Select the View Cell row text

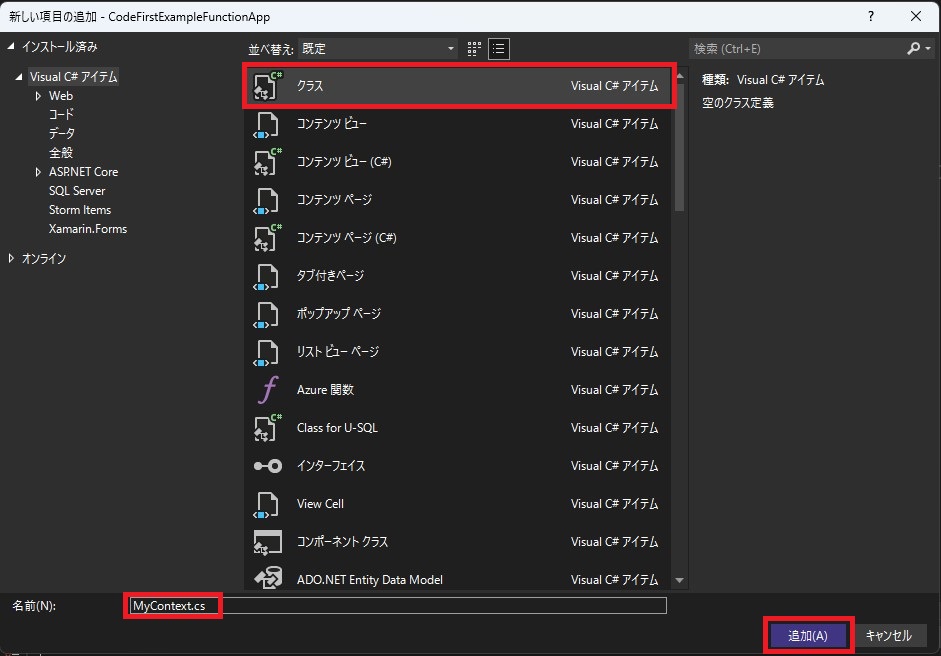320,504
